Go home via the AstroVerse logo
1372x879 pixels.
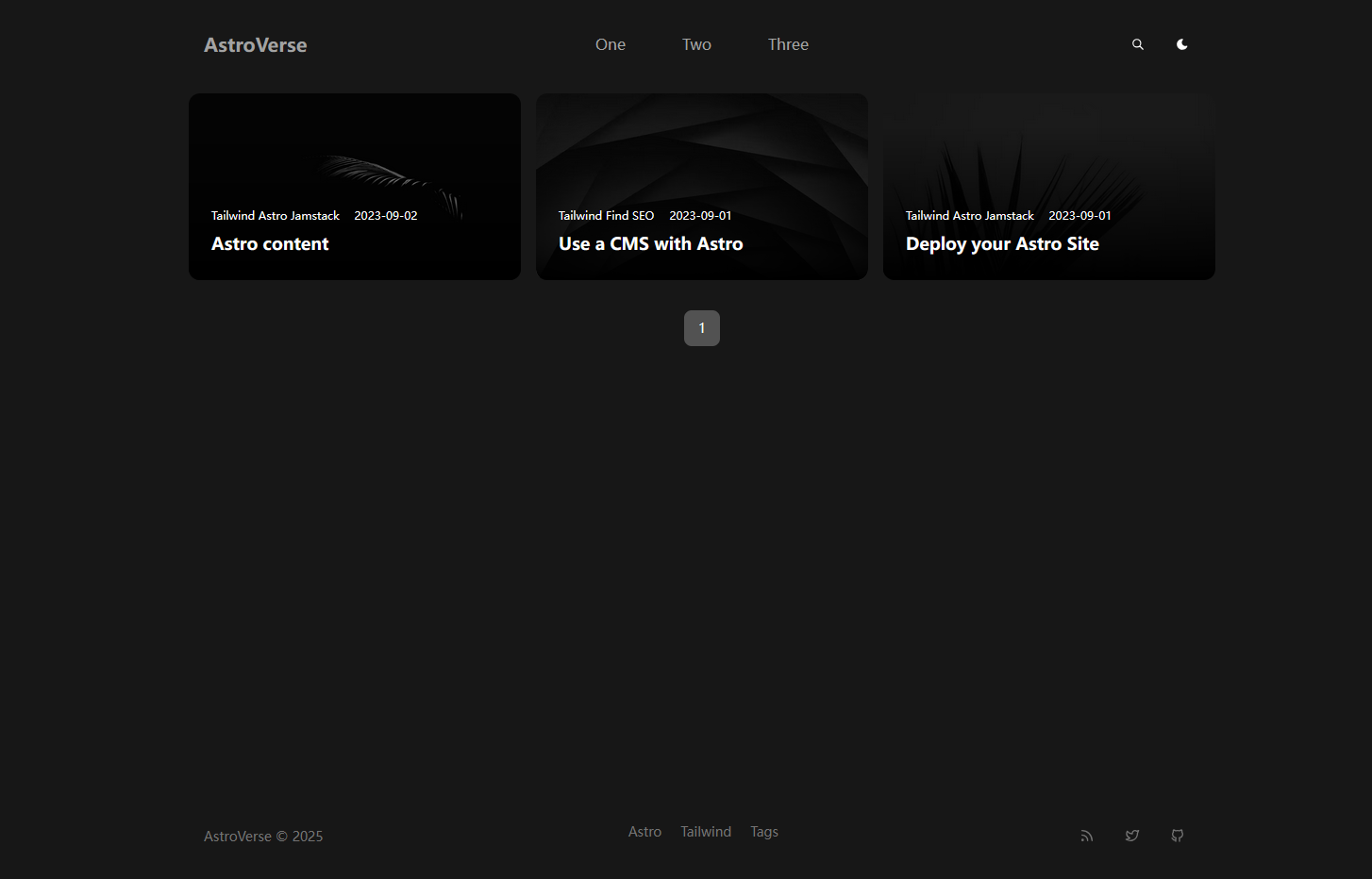[x=255, y=45]
